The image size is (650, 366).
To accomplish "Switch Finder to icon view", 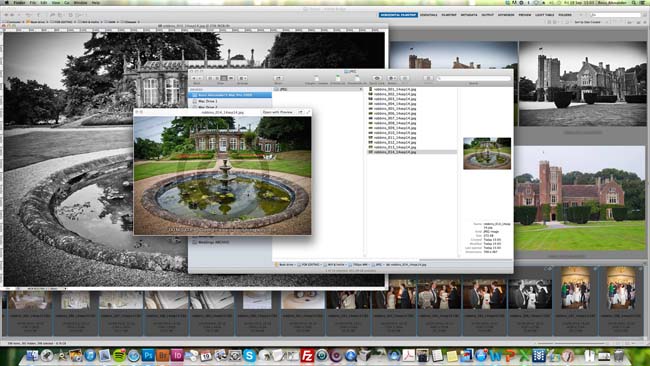I will click(210, 78).
